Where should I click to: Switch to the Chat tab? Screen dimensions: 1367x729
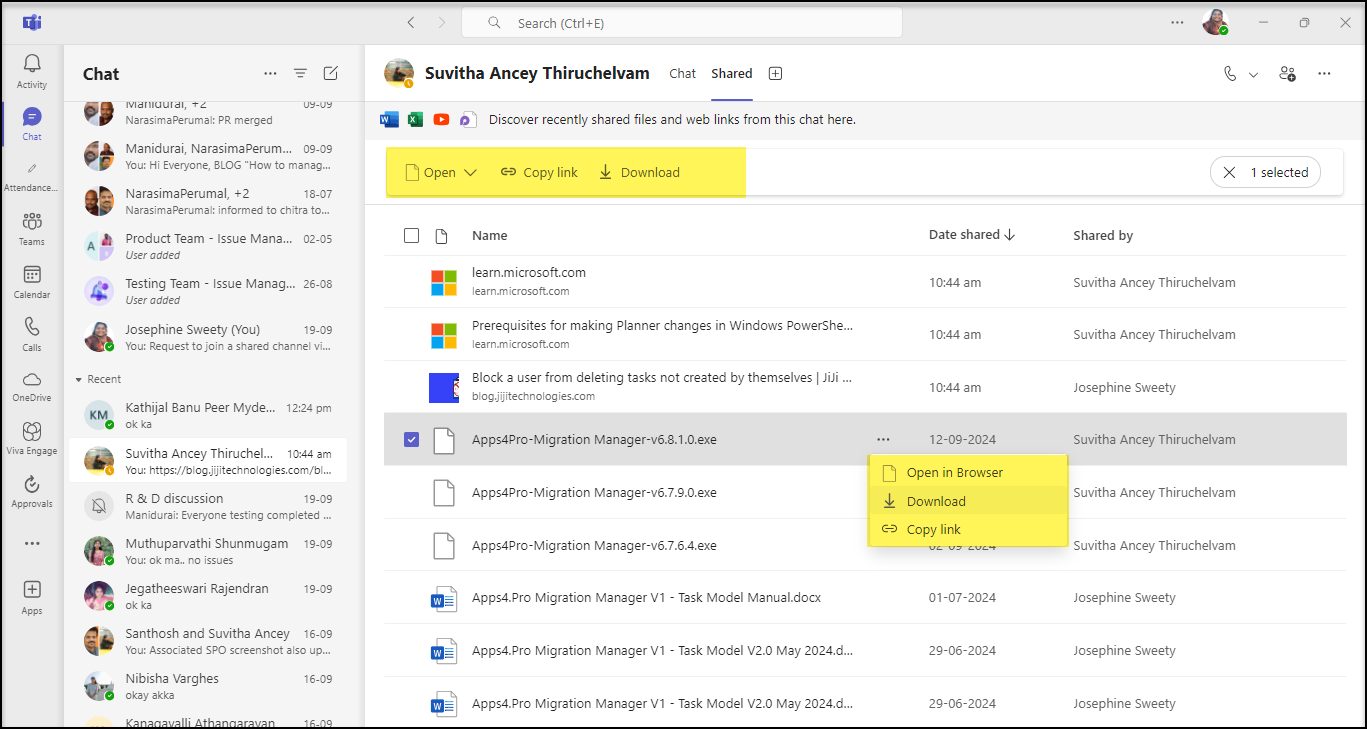(x=682, y=73)
